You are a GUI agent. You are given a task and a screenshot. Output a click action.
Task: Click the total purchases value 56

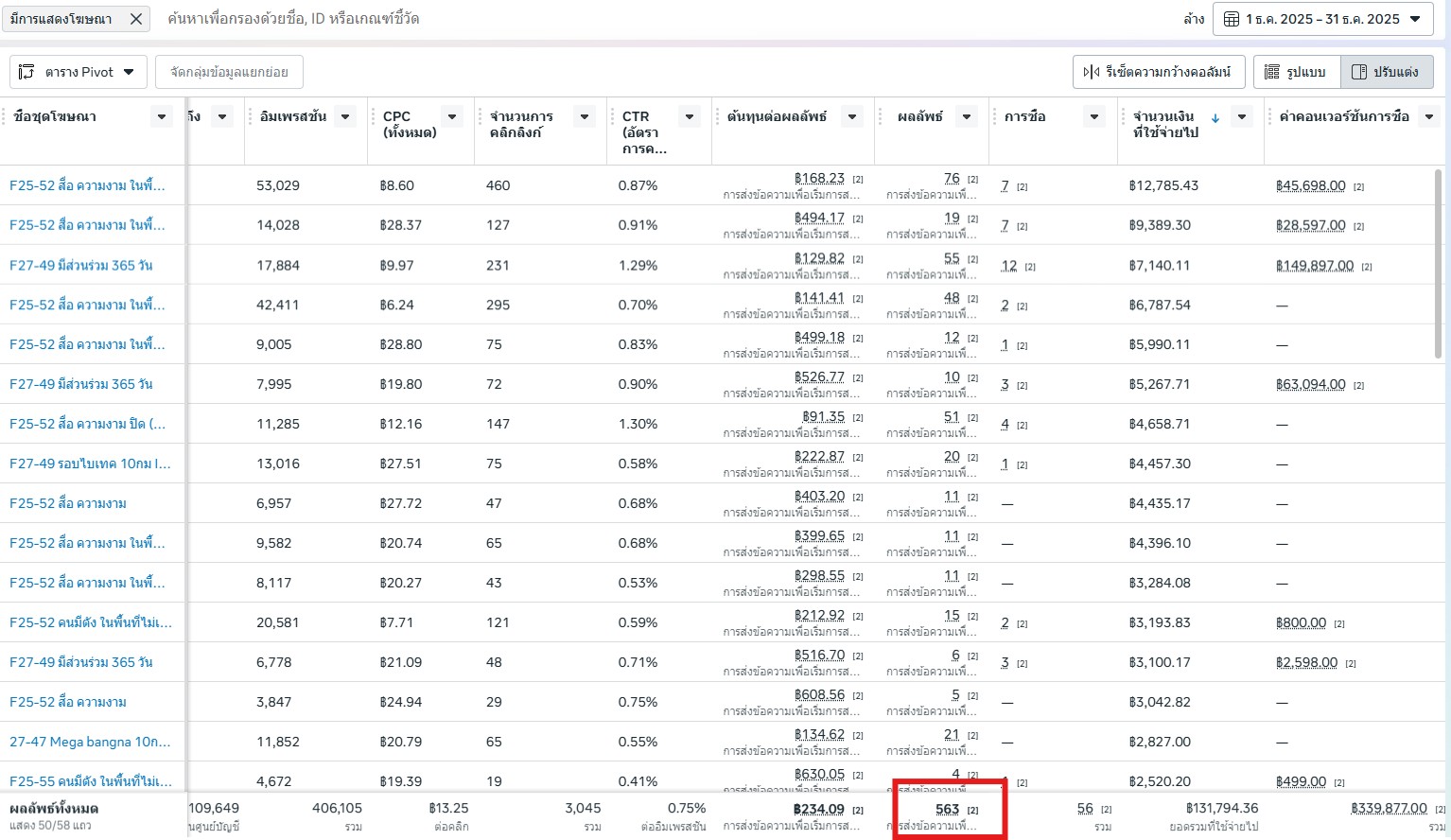(x=1085, y=808)
